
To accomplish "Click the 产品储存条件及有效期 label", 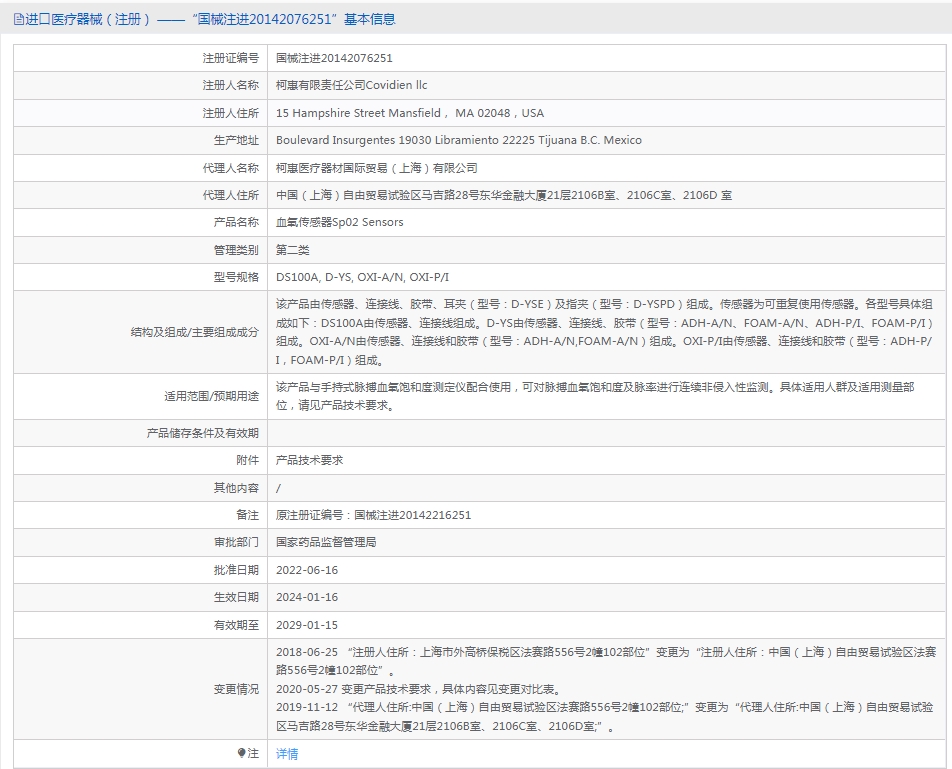I will point(203,433).
